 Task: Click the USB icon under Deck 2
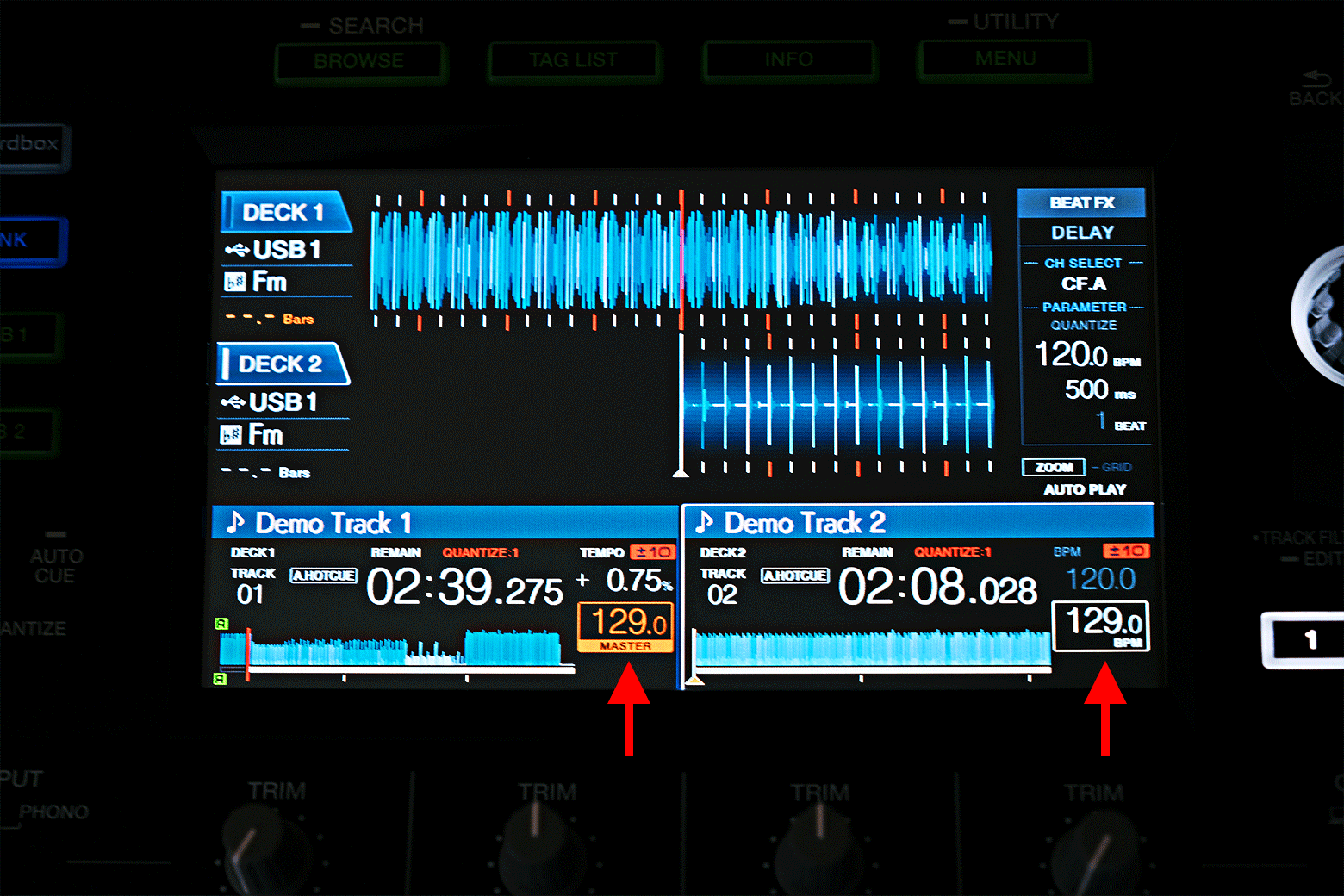tap(233, 402)
